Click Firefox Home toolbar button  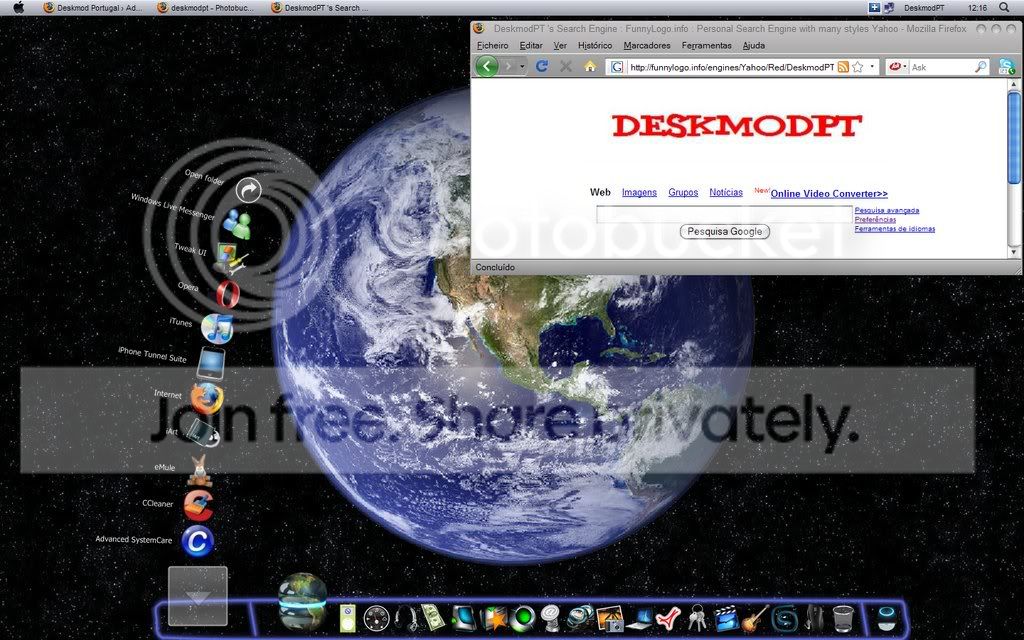click(x=590, y=67)
